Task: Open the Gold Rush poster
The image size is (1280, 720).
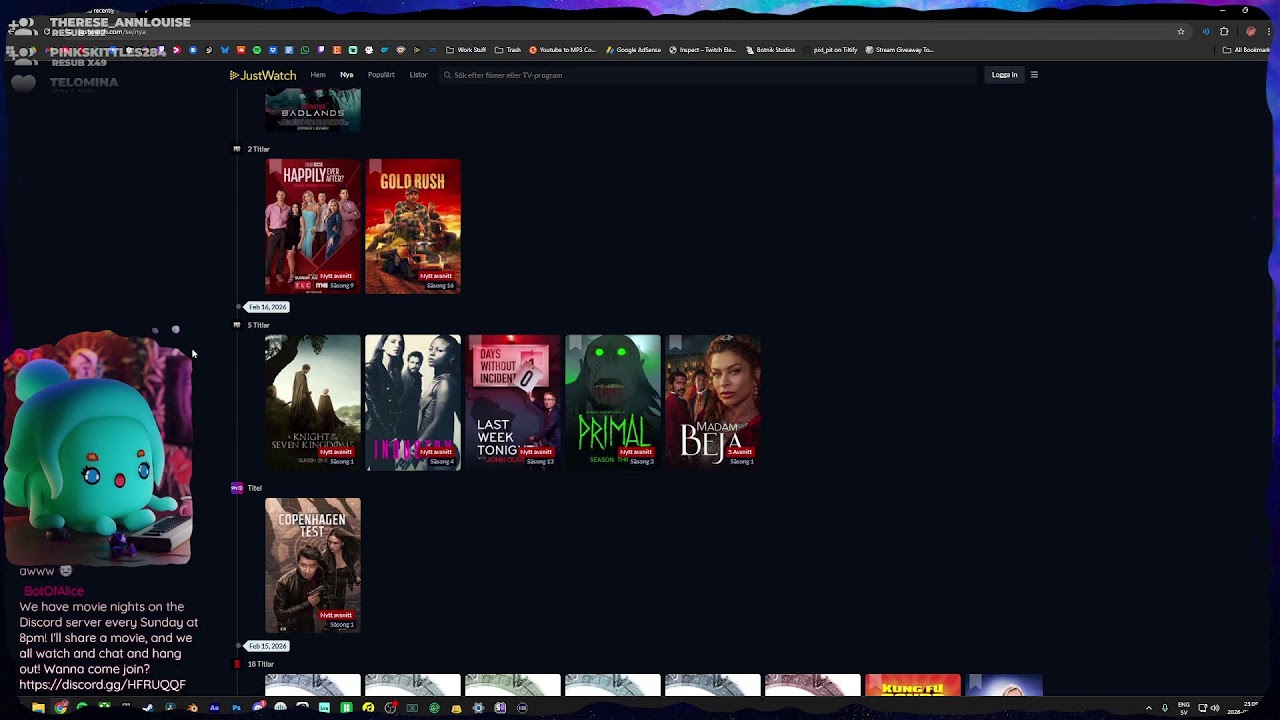Action: click(413, 226)
